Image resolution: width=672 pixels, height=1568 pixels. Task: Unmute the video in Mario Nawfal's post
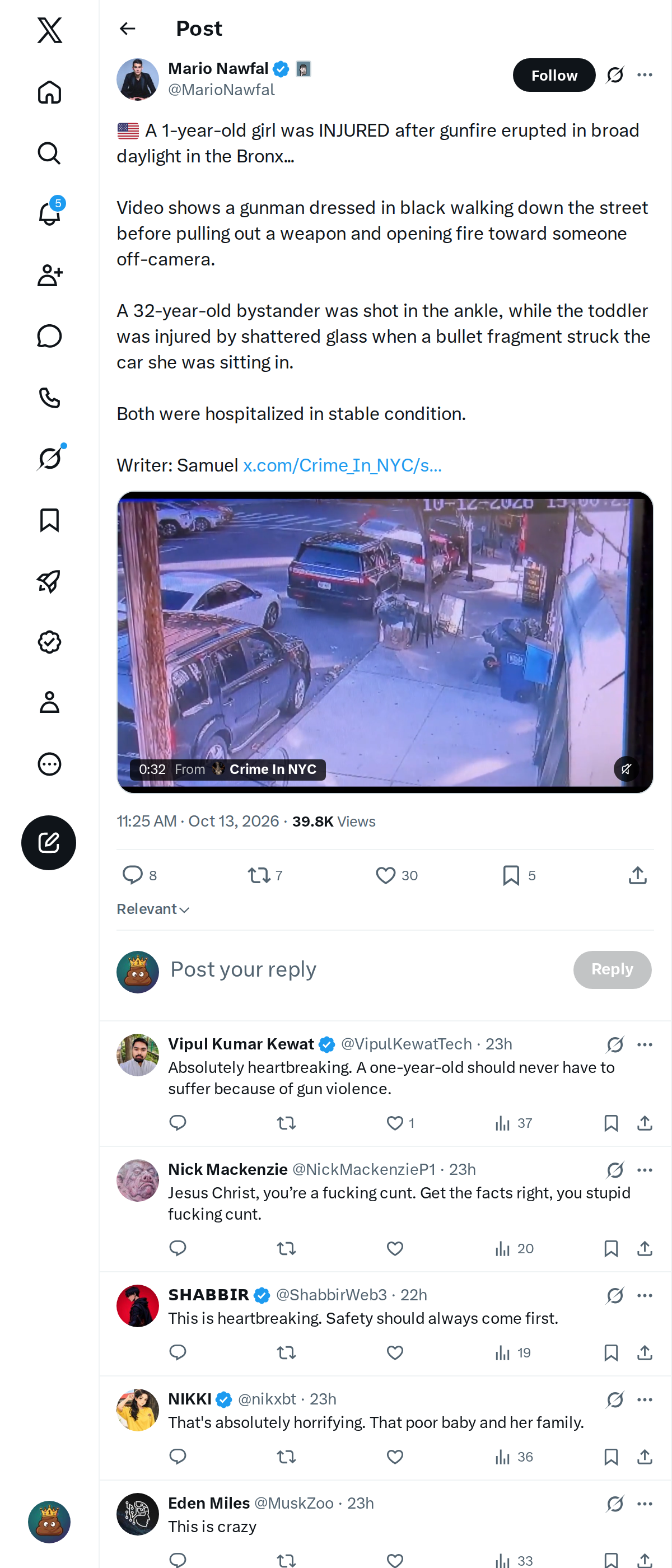point(626,769)
